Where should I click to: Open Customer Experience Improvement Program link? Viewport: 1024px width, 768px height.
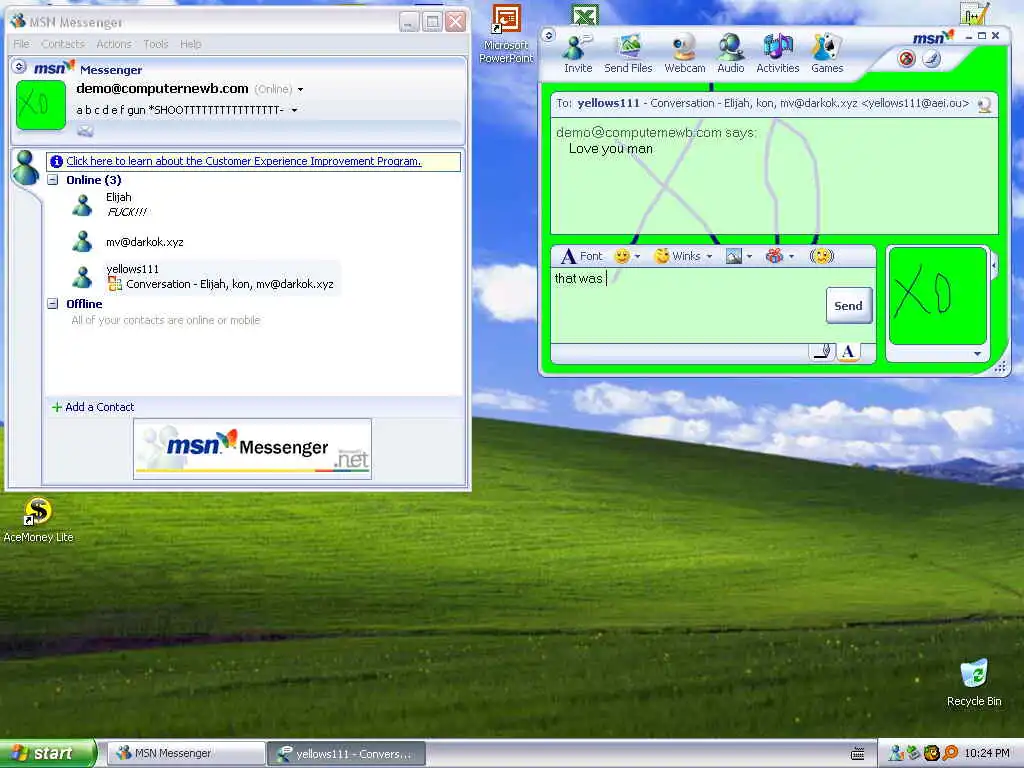244,161
